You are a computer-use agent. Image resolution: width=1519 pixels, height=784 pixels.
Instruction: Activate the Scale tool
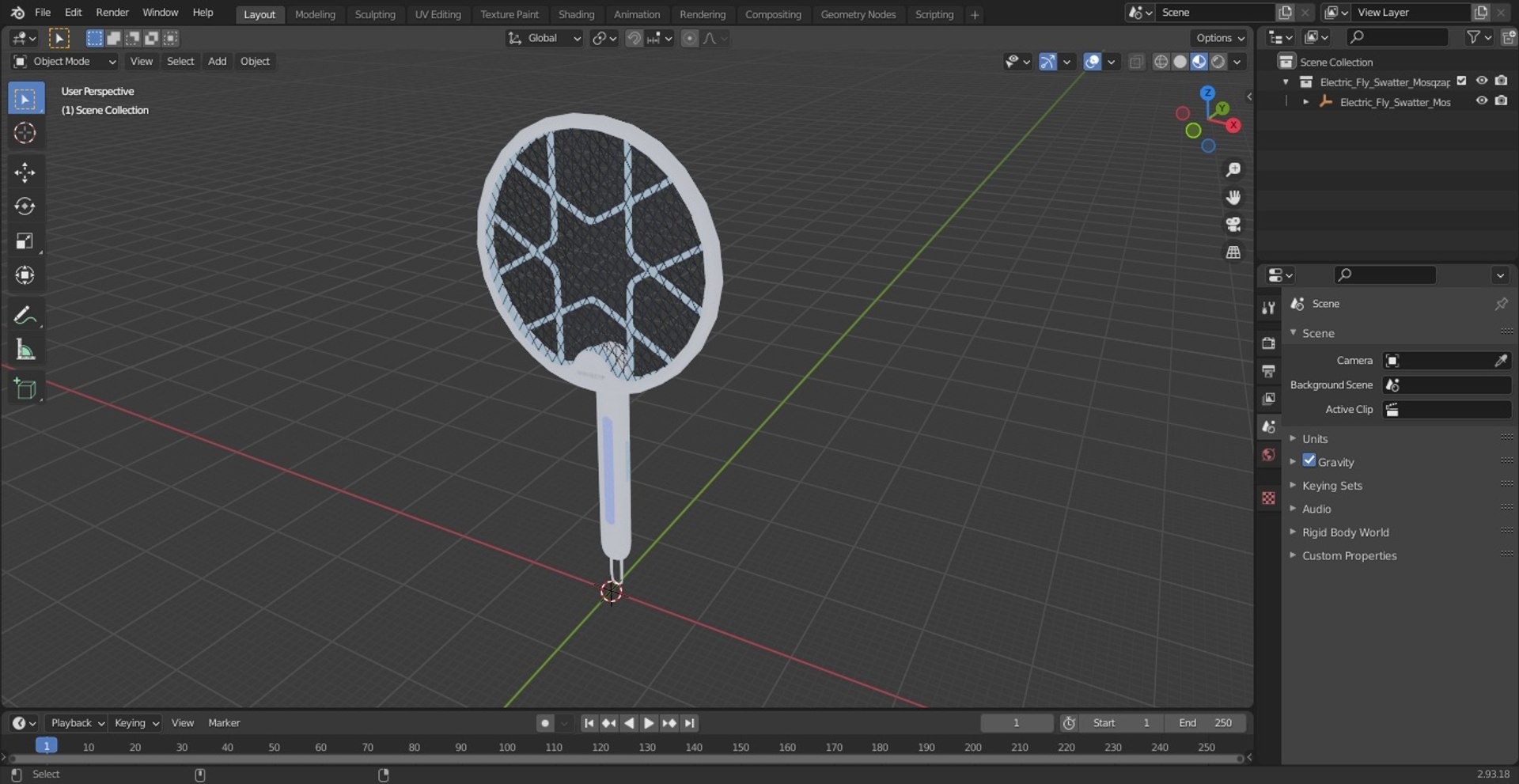pos(25,241)
